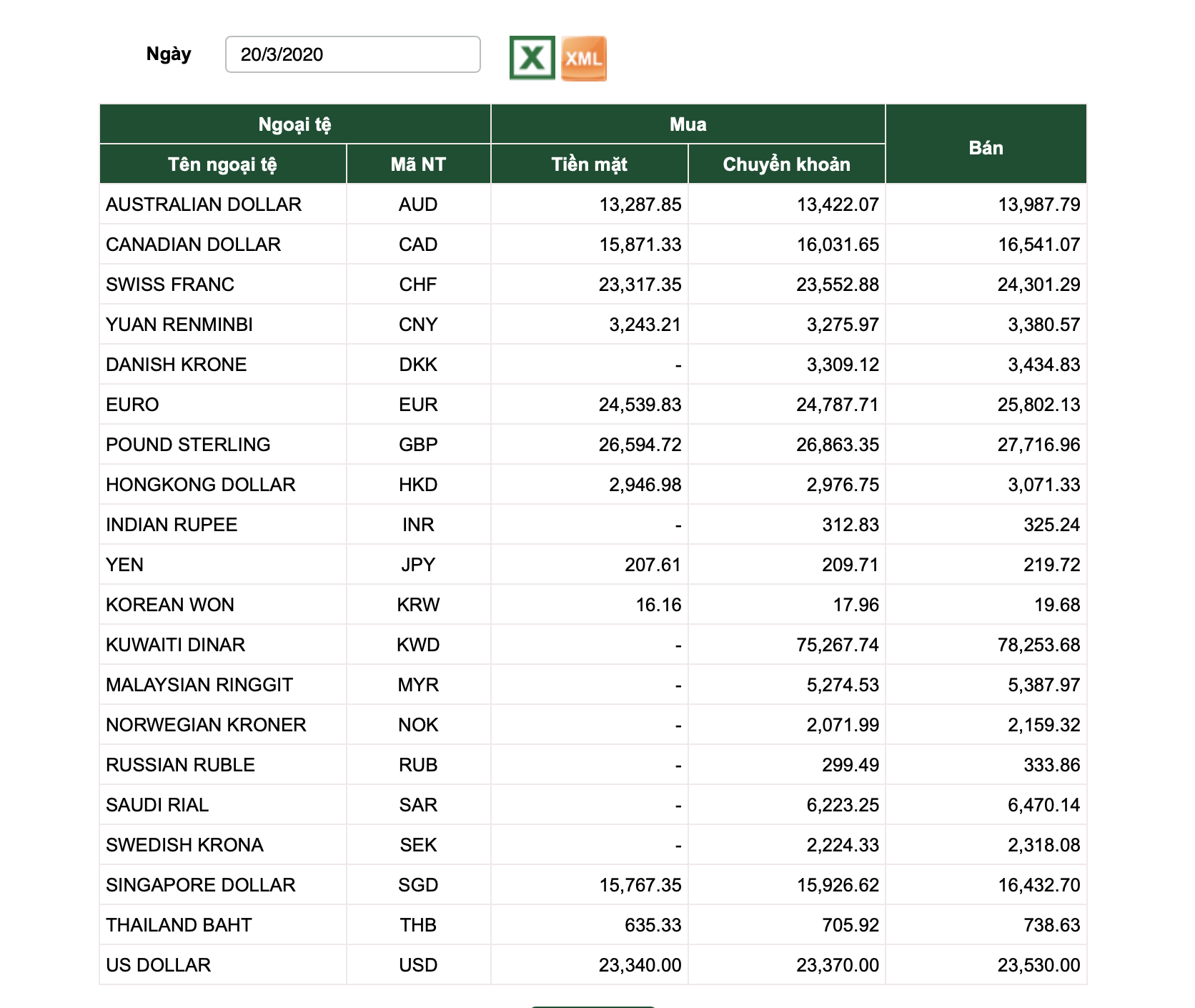The width and height of the screenshot is (1195, 1008).
Task: Click the Chuyển khoản column header
Action: pos(786,164)
